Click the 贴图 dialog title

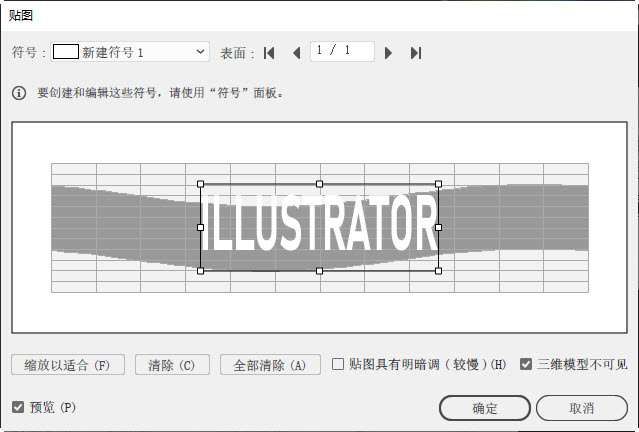20,15
